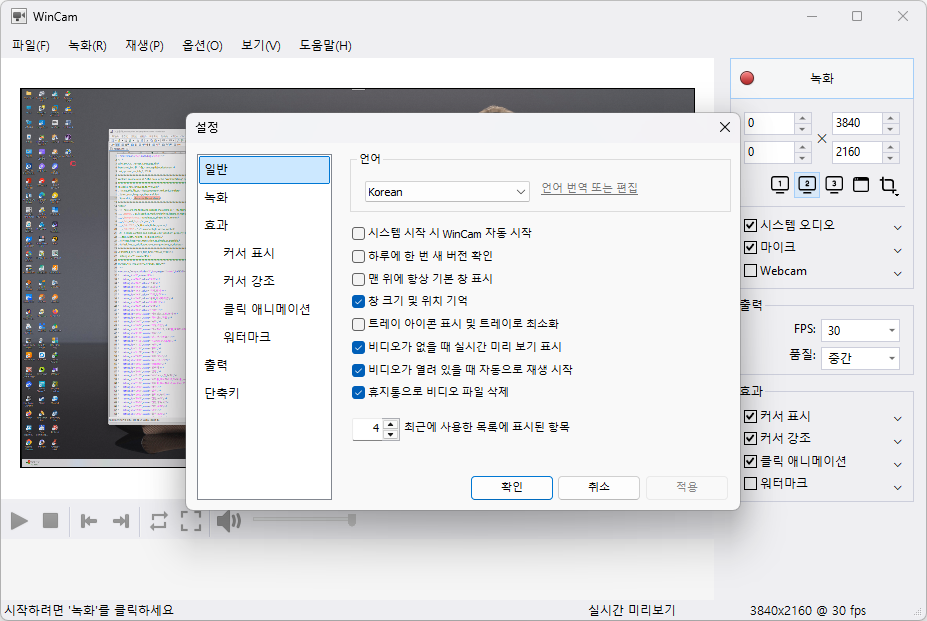Check 맨 위에 항상 기본 창 표시
927x621 pixels.
pyautogui.click(x=358, y=279)
